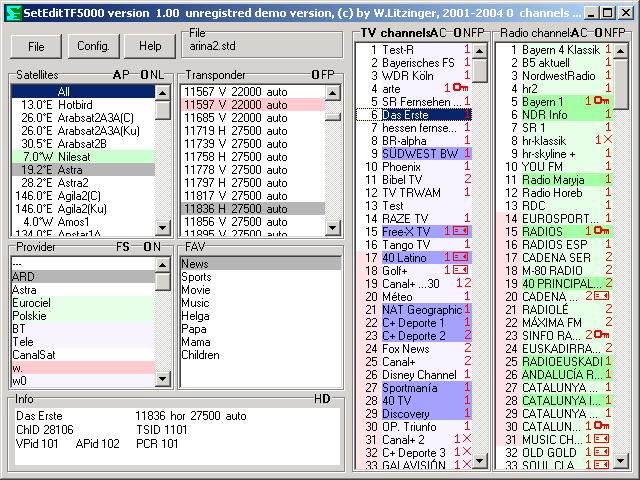
Task: Click the card icon on 40 Latino
Action: (x=460, y=257)
